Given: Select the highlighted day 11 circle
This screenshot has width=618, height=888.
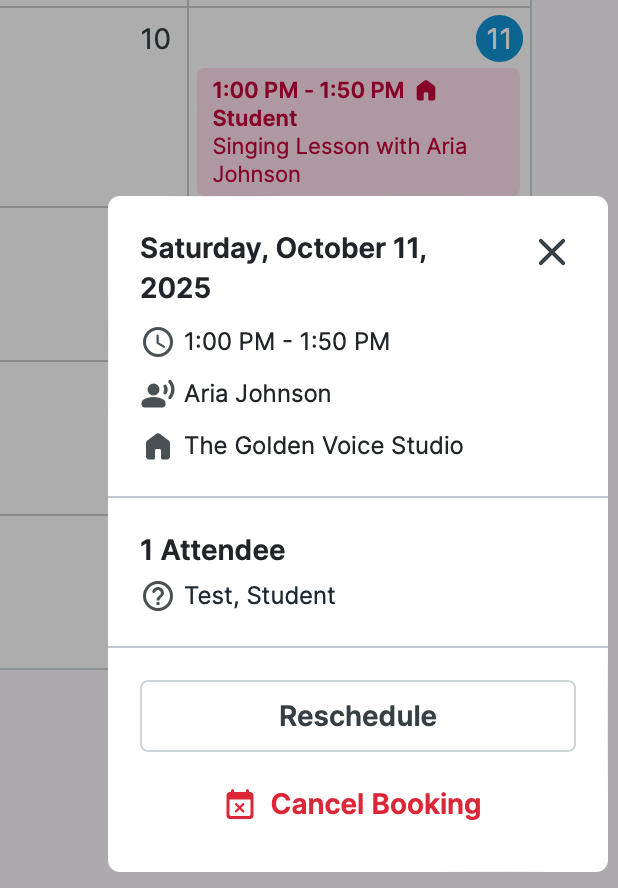Looking at the screenshot, I should (499, 40).
